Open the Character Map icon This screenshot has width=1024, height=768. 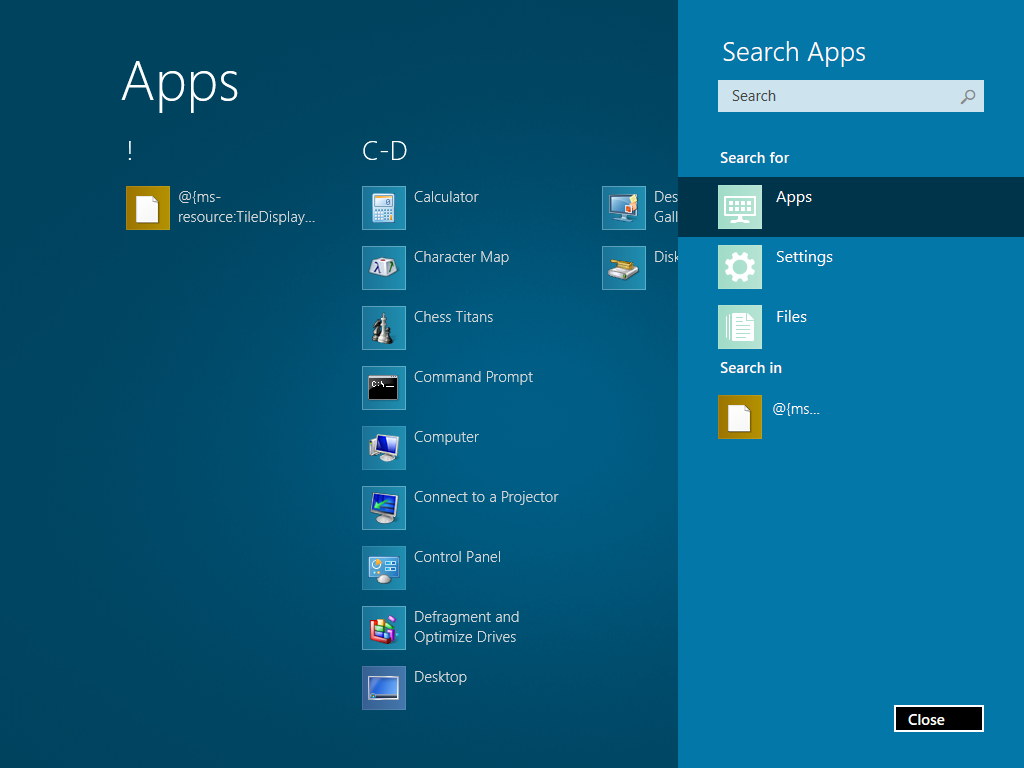383,268
